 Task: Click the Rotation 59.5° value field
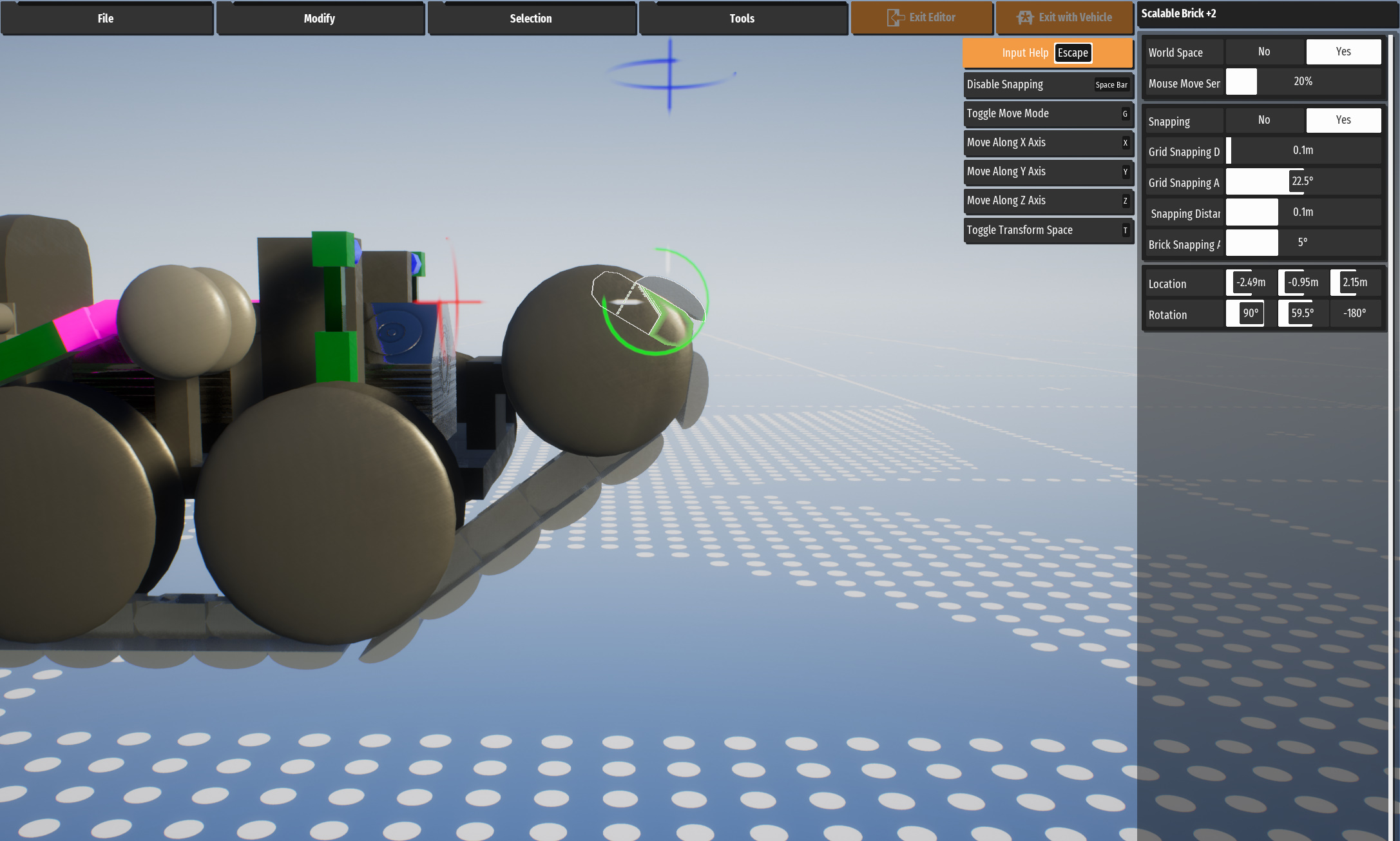click(x=1302, y=313)
